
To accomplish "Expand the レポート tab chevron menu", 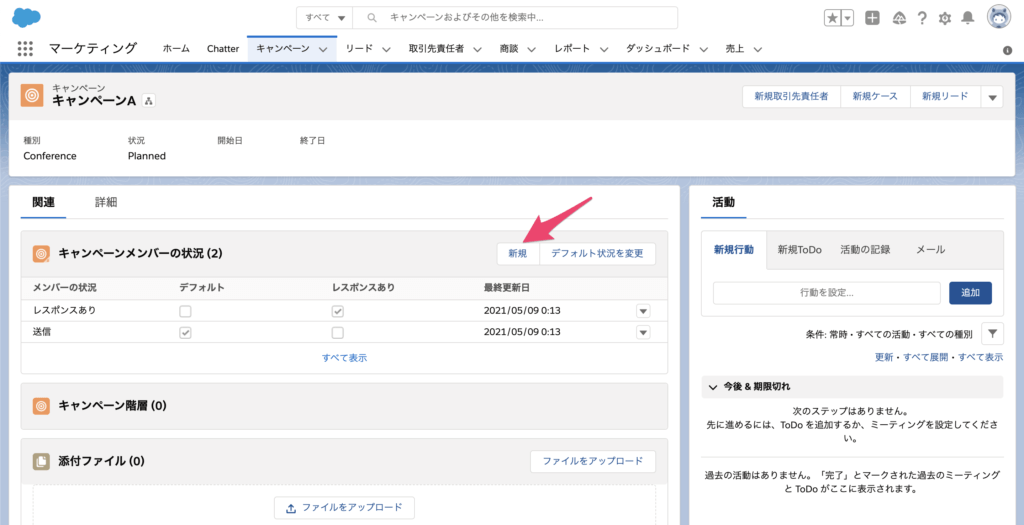I will click(x=603, y=49).
